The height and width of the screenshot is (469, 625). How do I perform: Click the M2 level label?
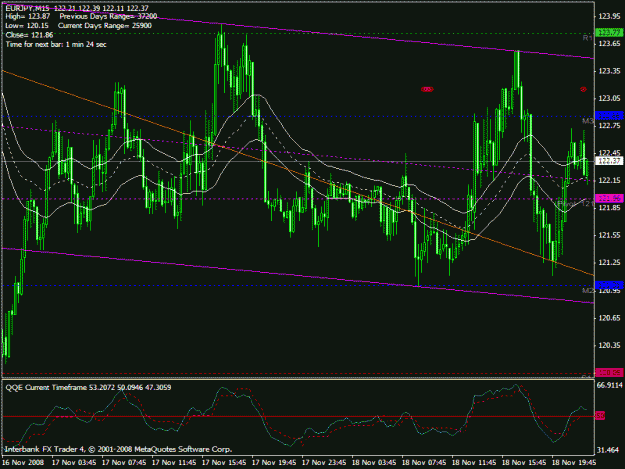tap(588, 290)
